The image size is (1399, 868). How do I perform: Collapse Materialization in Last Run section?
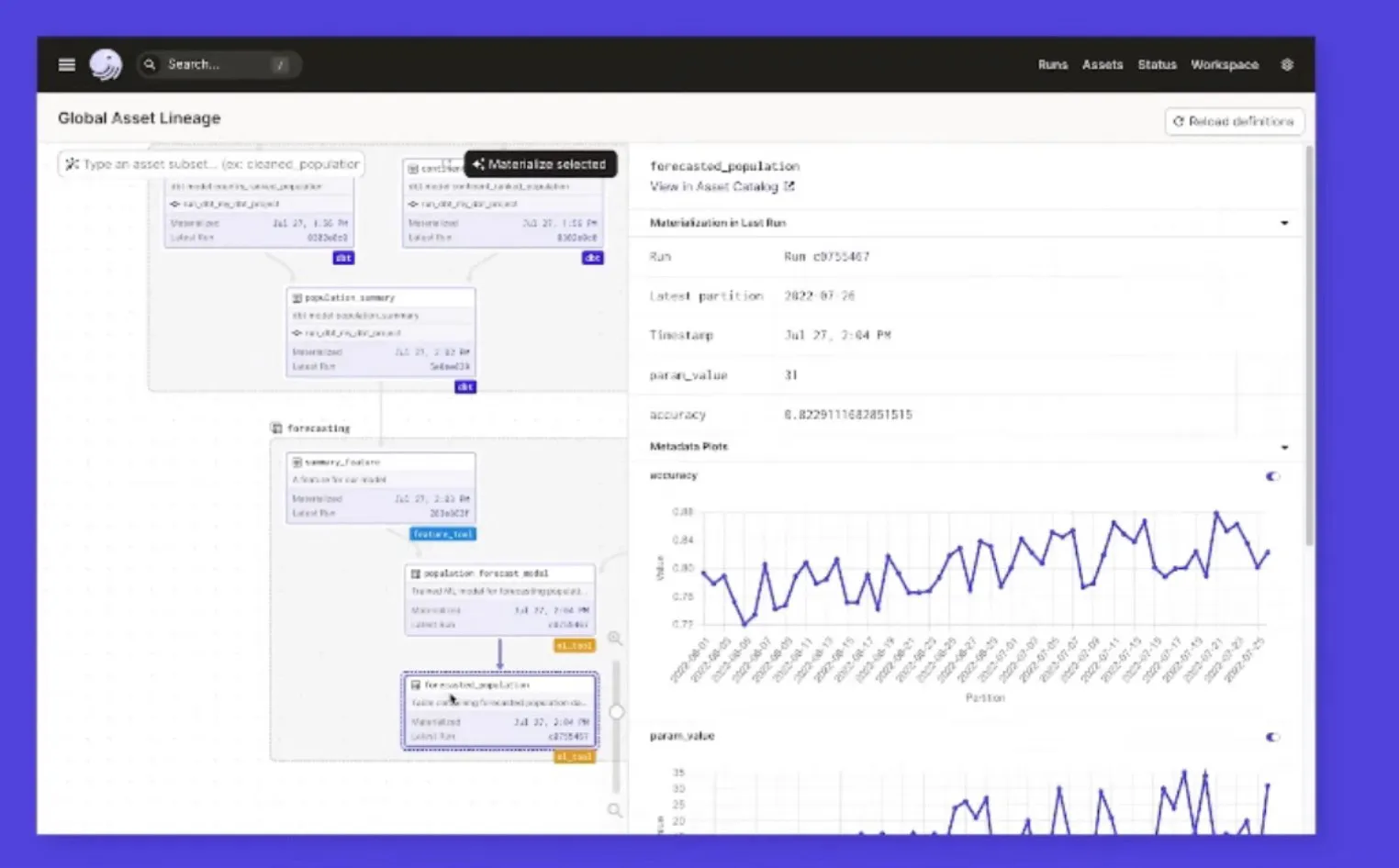point(1284,223)
